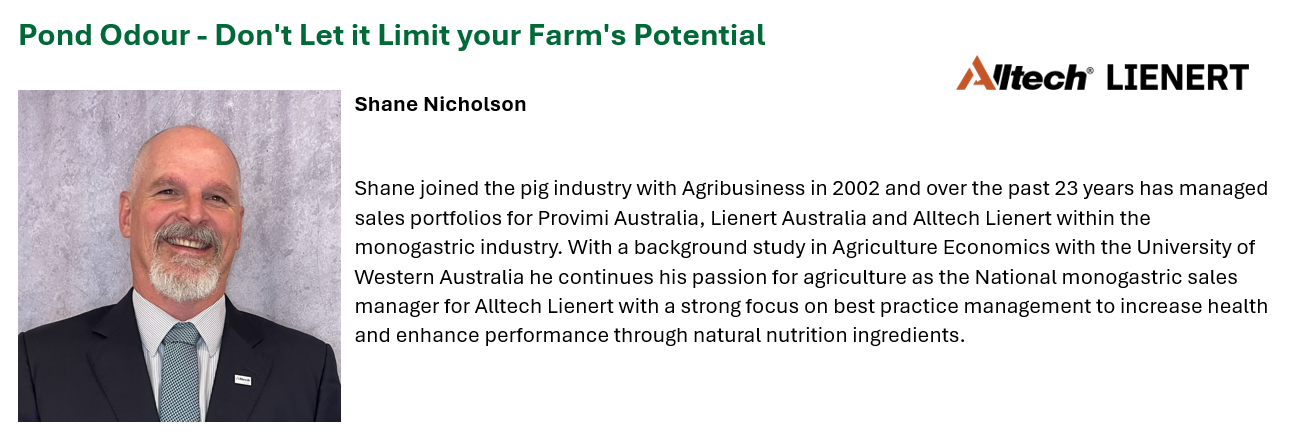1292x442 pixels.
Task: Open Shane Nicholson's portrait photo
Action: coord(179,256)
